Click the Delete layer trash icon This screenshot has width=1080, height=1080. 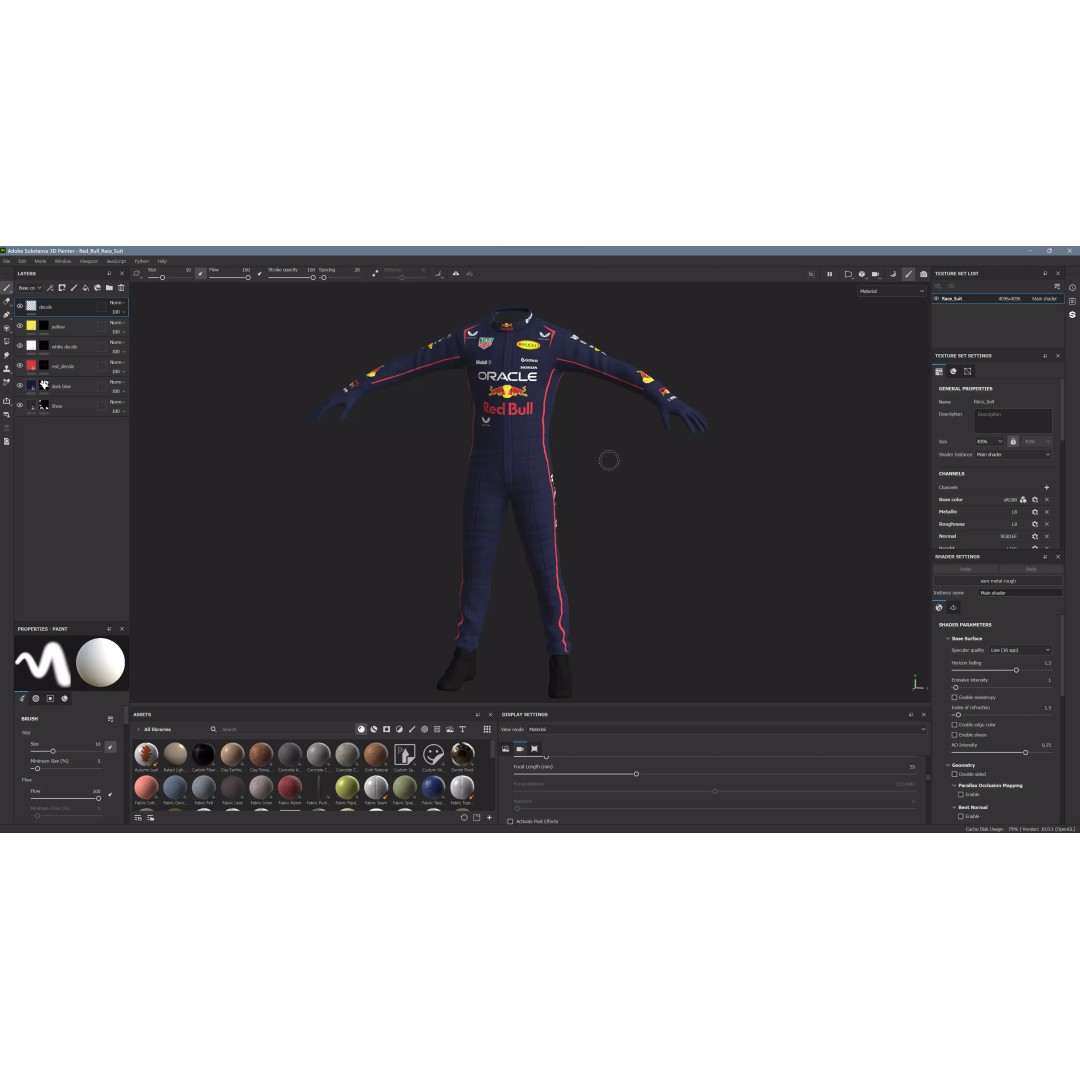pyautogui.click(x=121, y=288)
